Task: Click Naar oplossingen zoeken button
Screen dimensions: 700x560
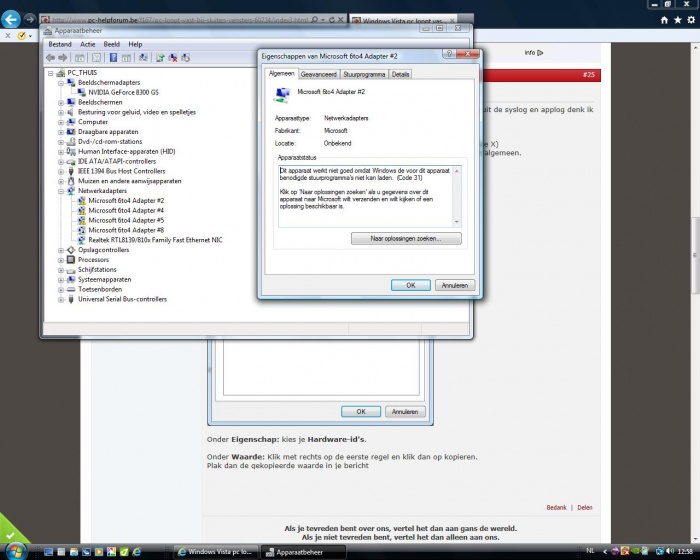Action: click(406, 238)
